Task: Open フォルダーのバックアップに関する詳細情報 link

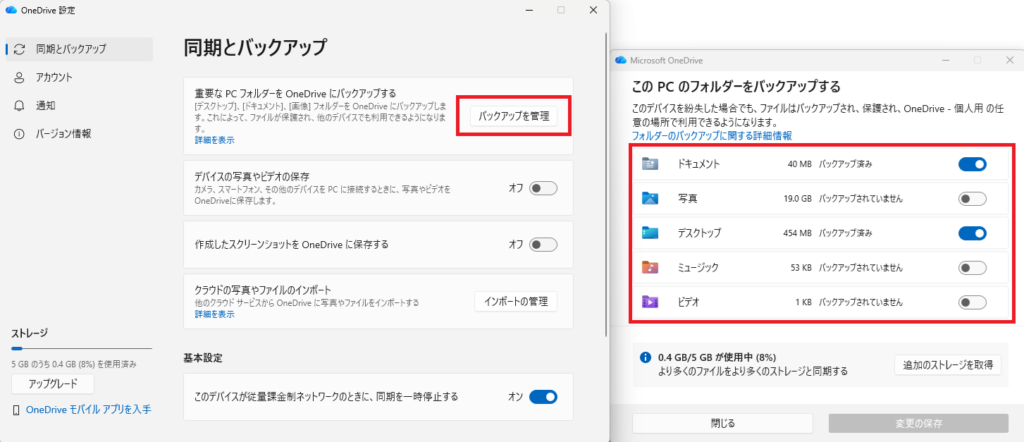Action: point(712,136)
